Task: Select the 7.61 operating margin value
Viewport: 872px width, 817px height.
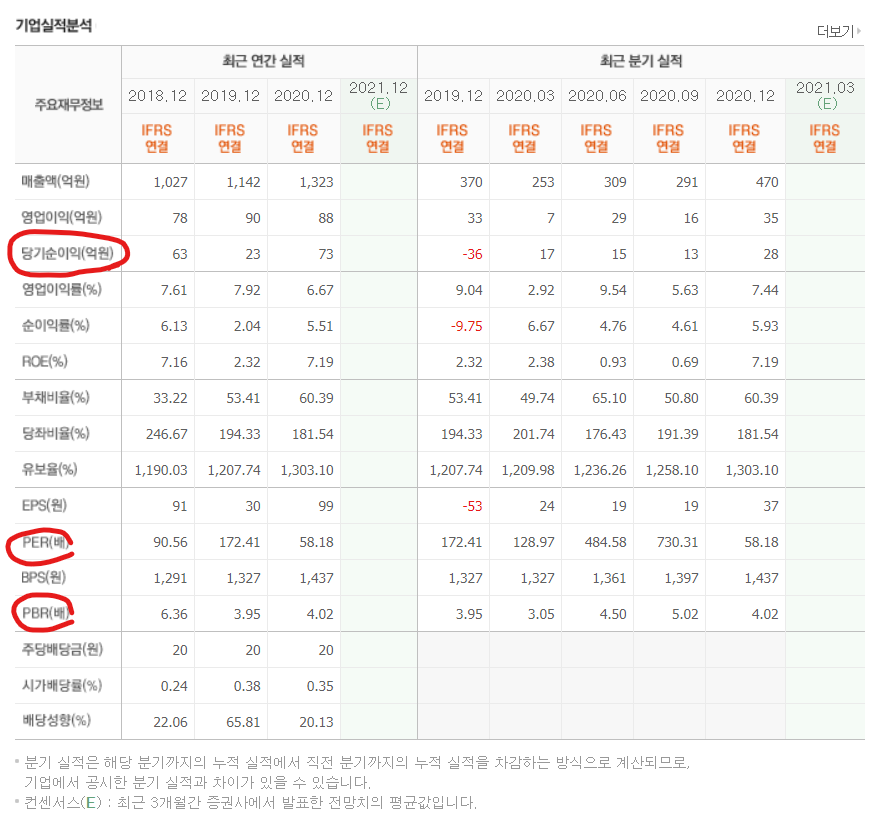Action: click(174, 290)
